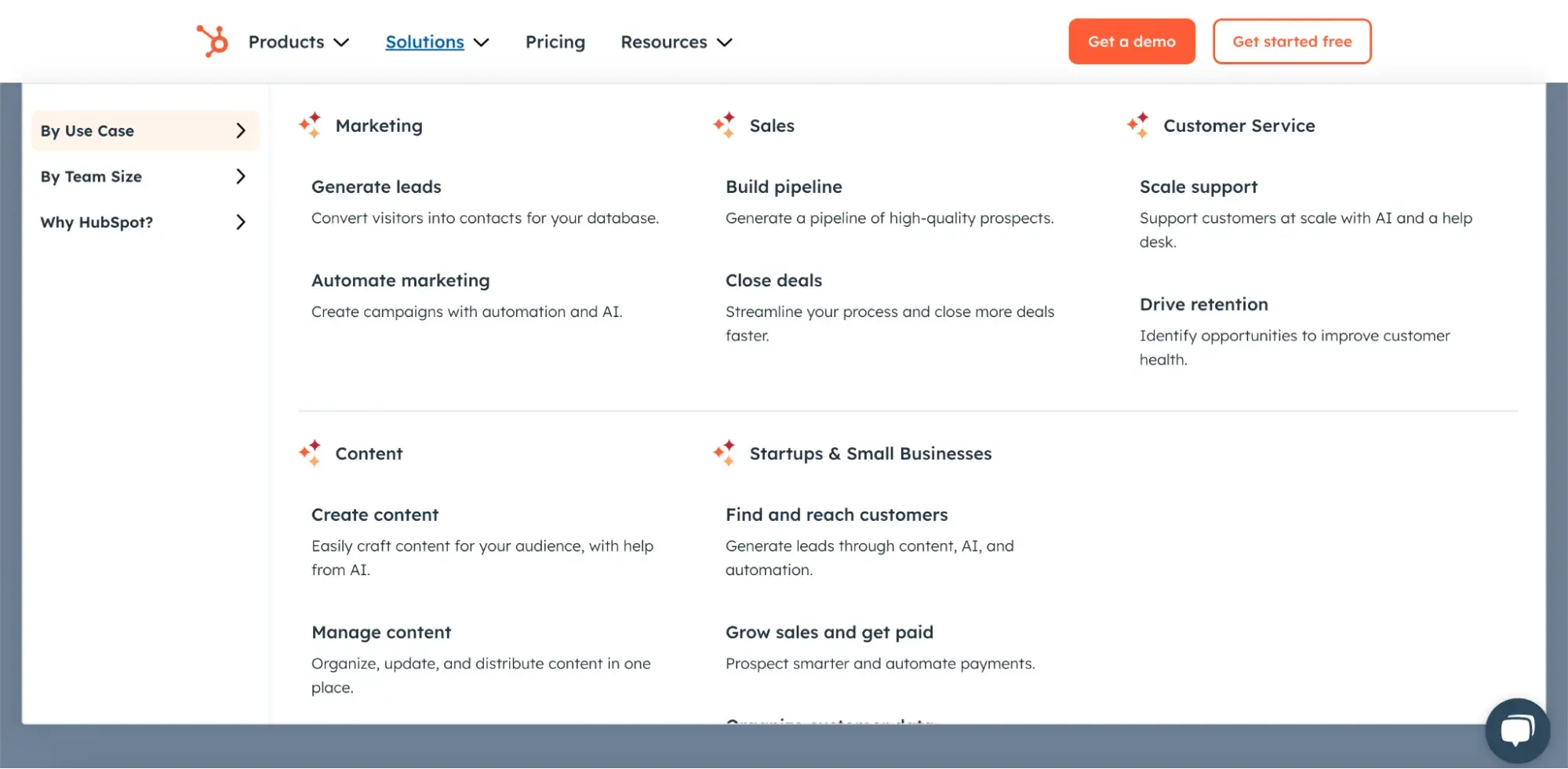Click the By Use Case chevron arrow
The width and height of the screenshot is (1568, 769).
click(241, 131)
